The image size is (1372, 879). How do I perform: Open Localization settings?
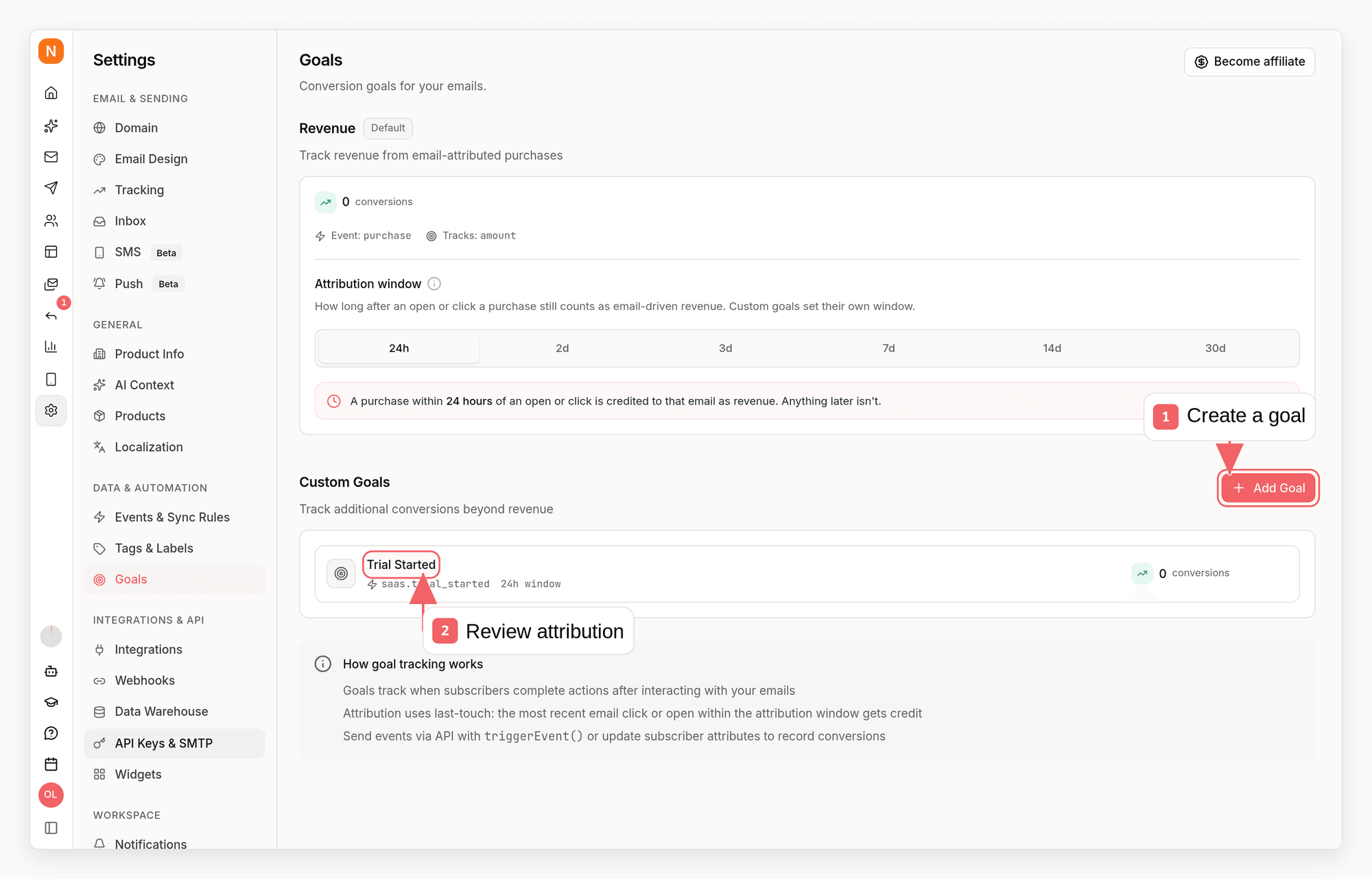[x=174, y=447]
